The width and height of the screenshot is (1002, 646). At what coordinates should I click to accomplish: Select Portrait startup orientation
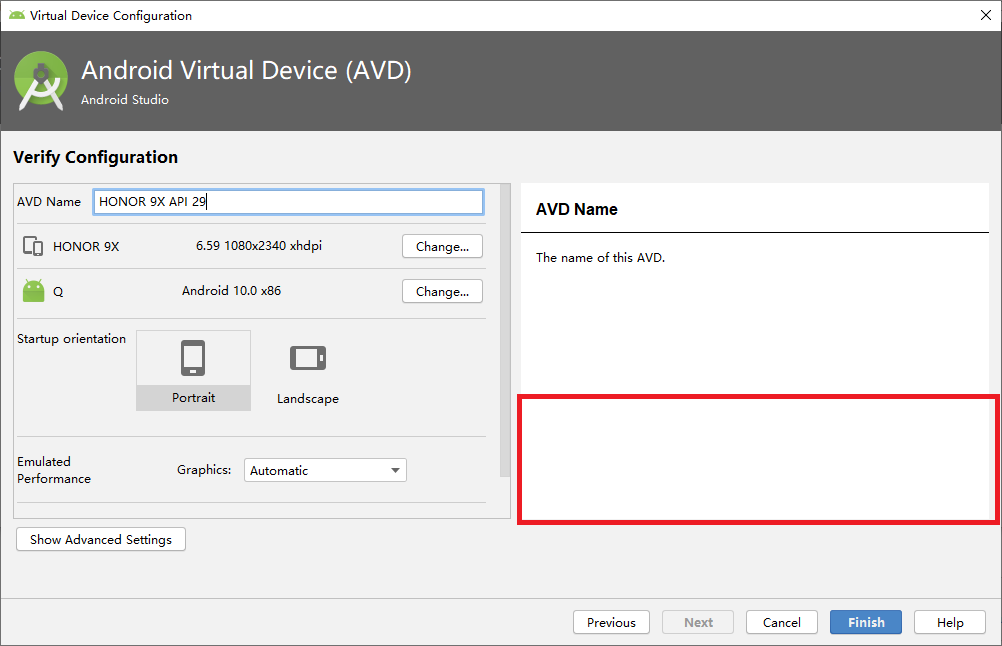click(x=194, y=371)
